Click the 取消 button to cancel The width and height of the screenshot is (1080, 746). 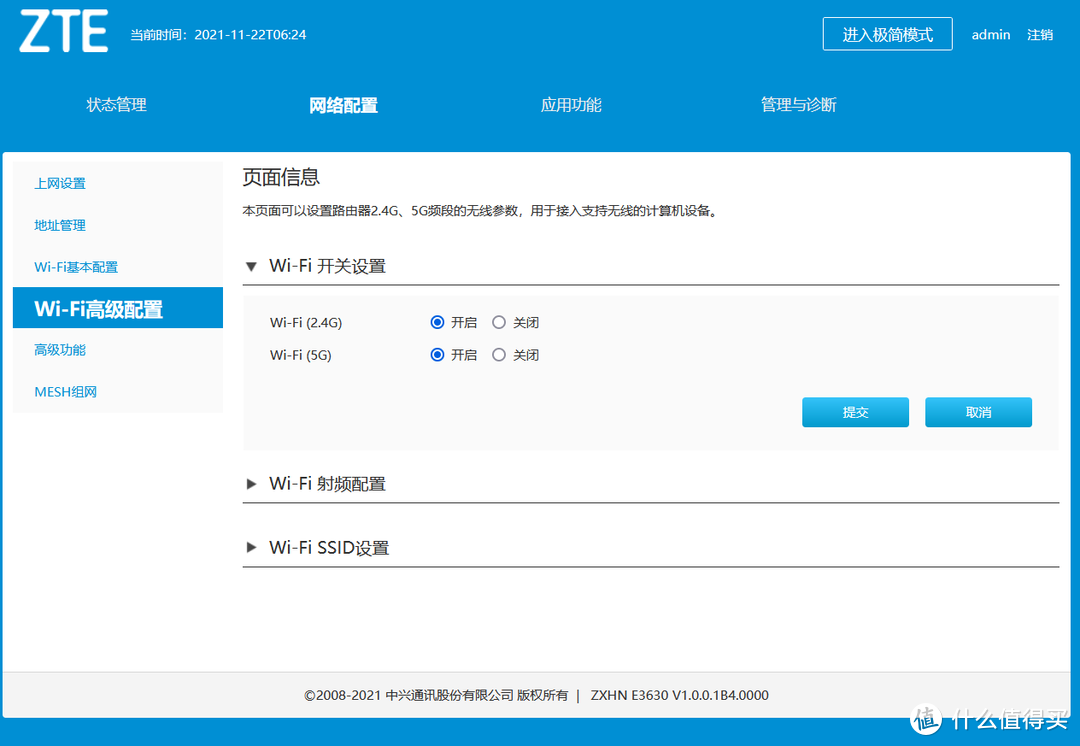[978, 411]
